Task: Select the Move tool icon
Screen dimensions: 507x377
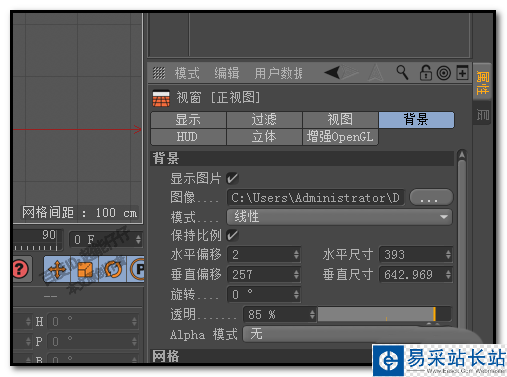Action: pyautogui.click(x=57, y=269)
